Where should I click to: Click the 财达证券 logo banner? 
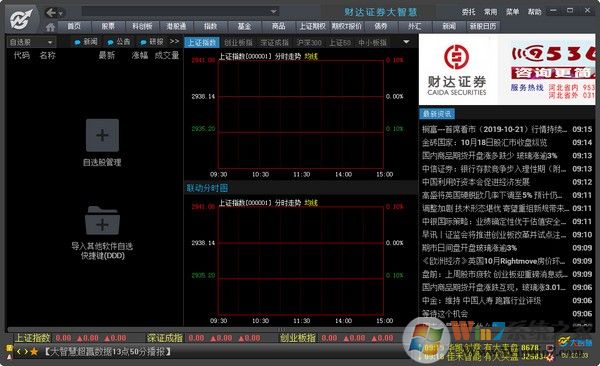pos(457,70)
